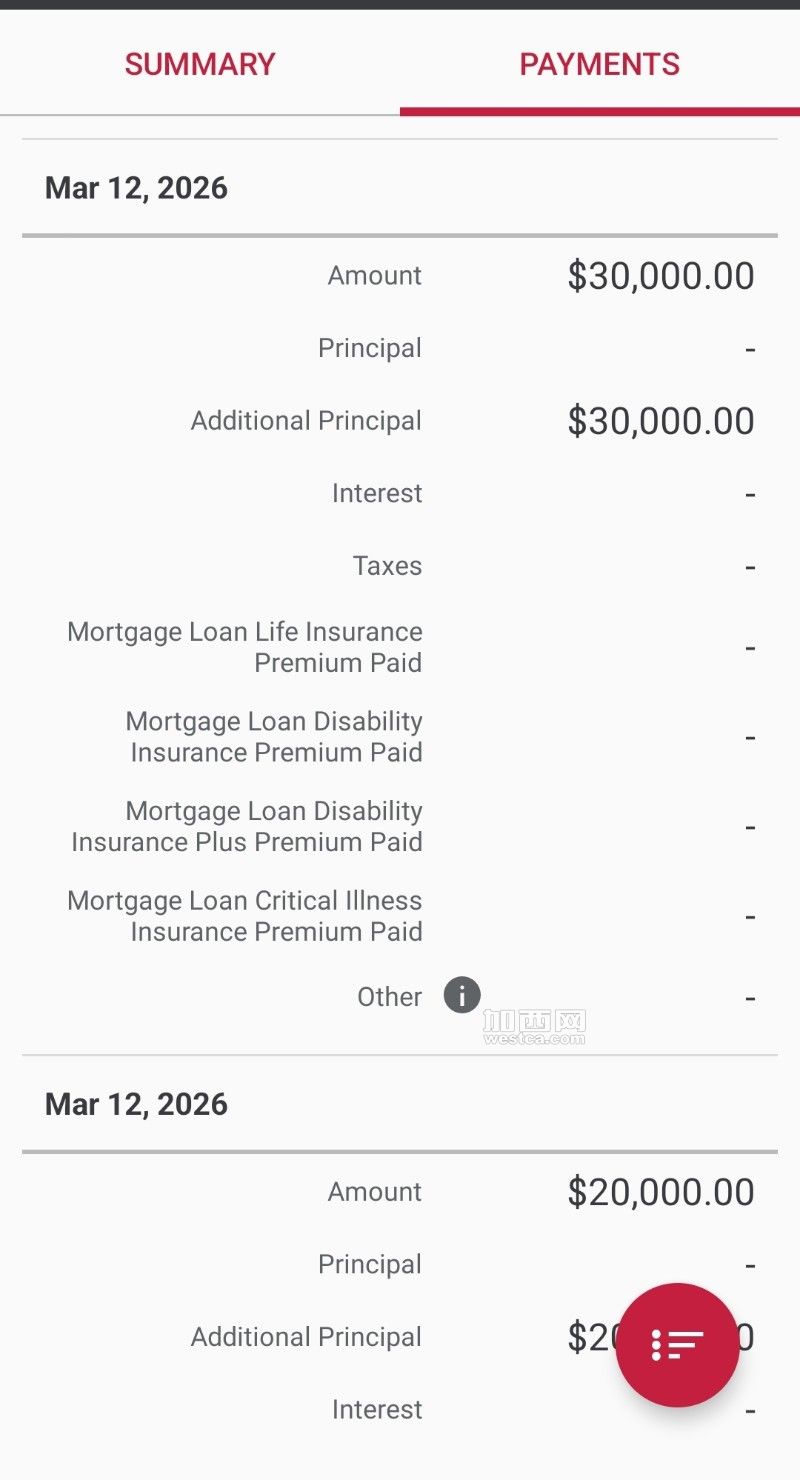The height and width of the screenshot is (1480, 800).
Task: Click the westca.com watermark logo
Action: (x=533, y=1028)
